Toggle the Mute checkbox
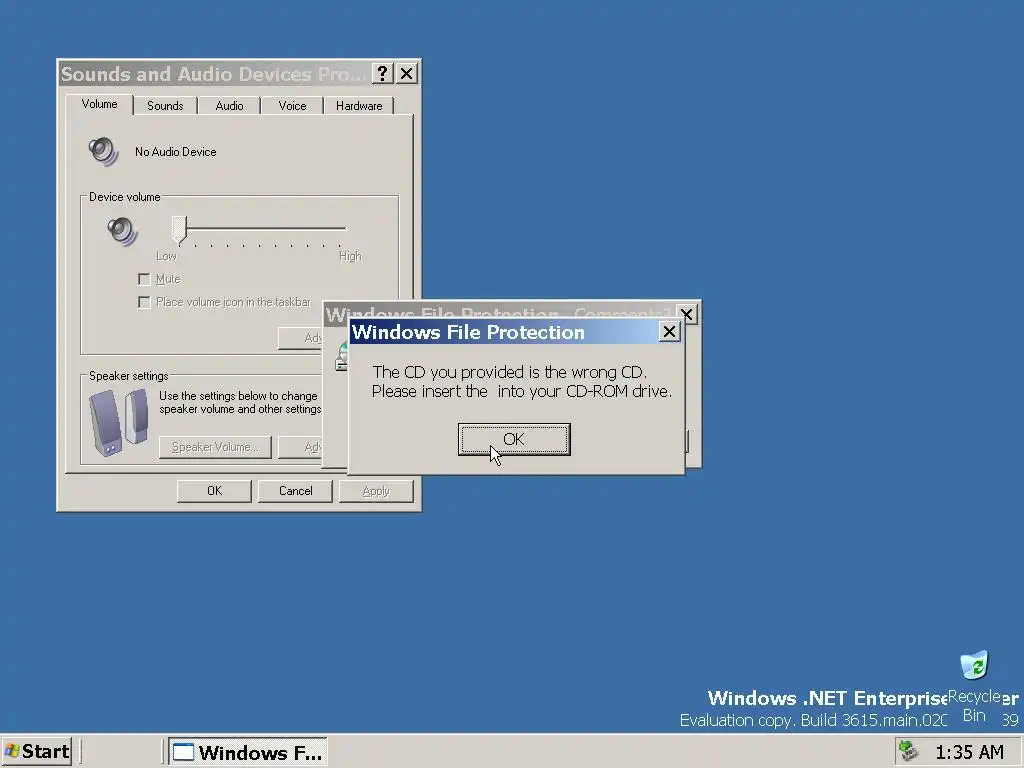Viewport: 1024px width, 768px height. pyautogui.click(x=144, y=280)
